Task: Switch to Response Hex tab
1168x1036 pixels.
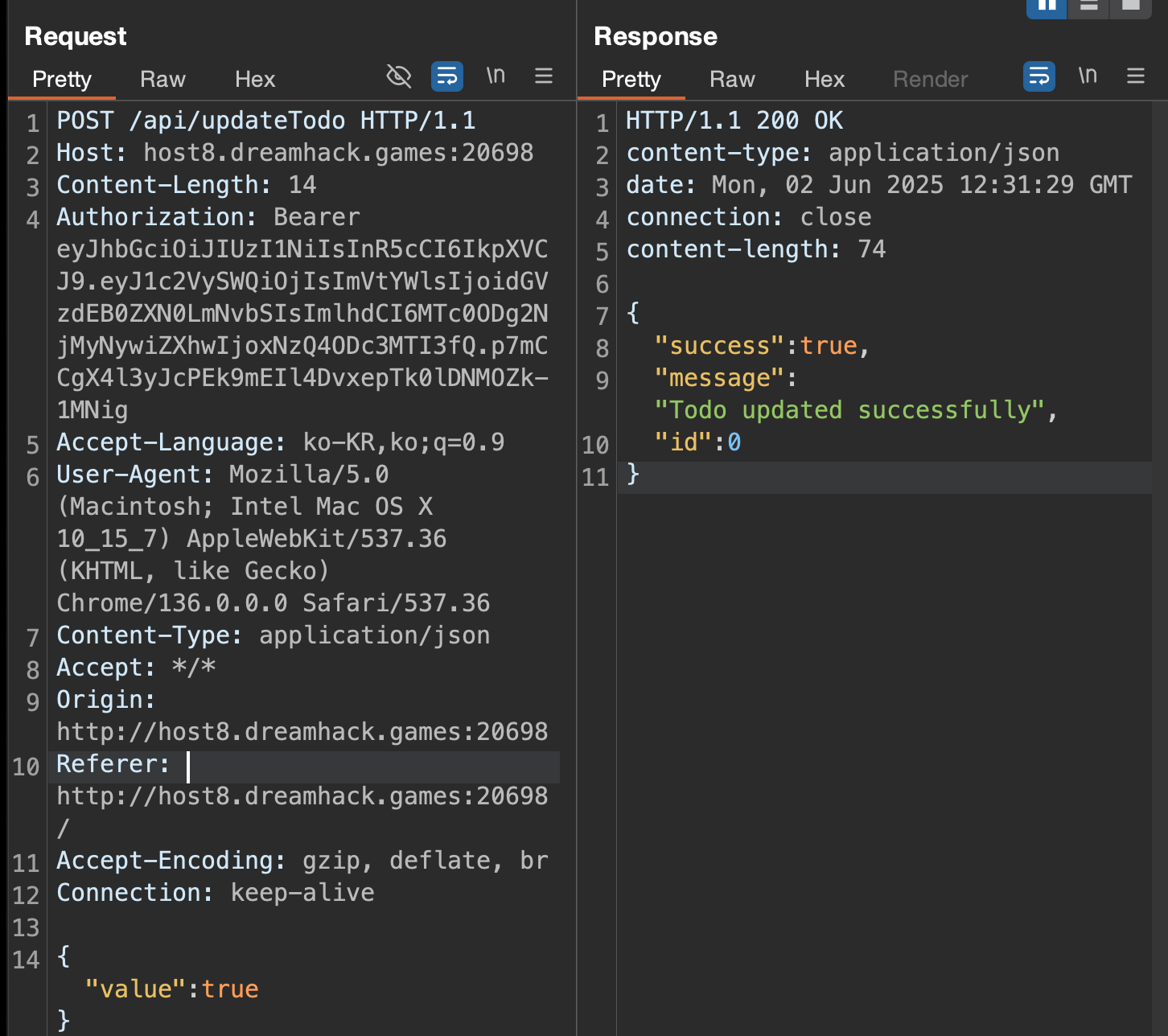Action: (825, 79)
